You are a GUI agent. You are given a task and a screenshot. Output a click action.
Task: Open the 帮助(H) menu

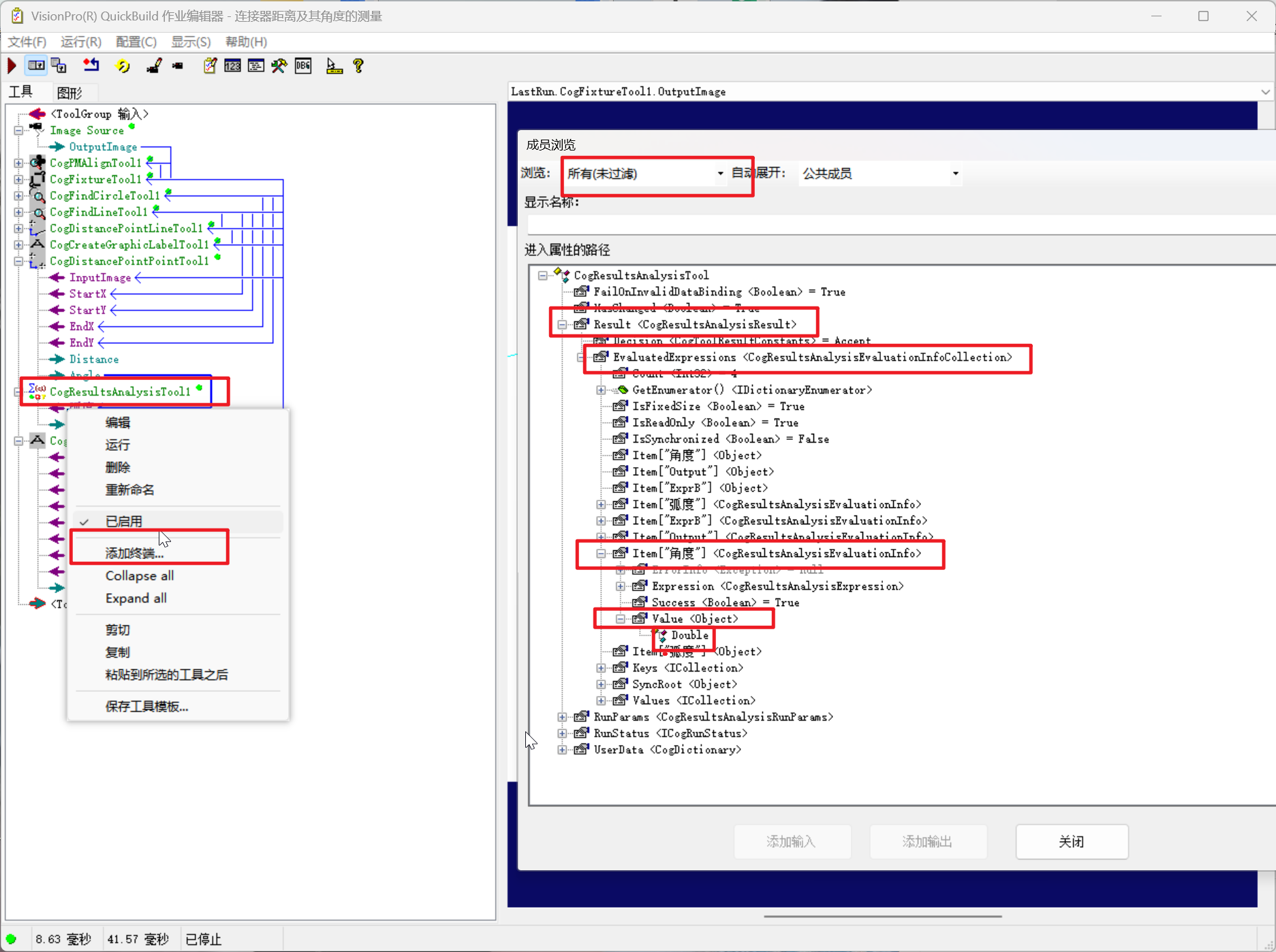(x=246, y=42)
